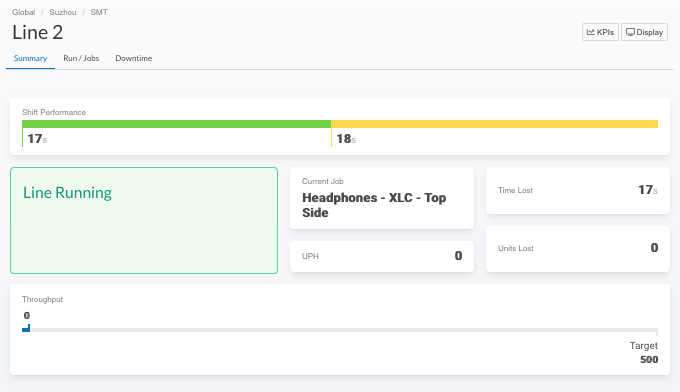The height and width of the screenshot is (392, 680).
Task: Click the UPH card
Action: click(382, 256)
